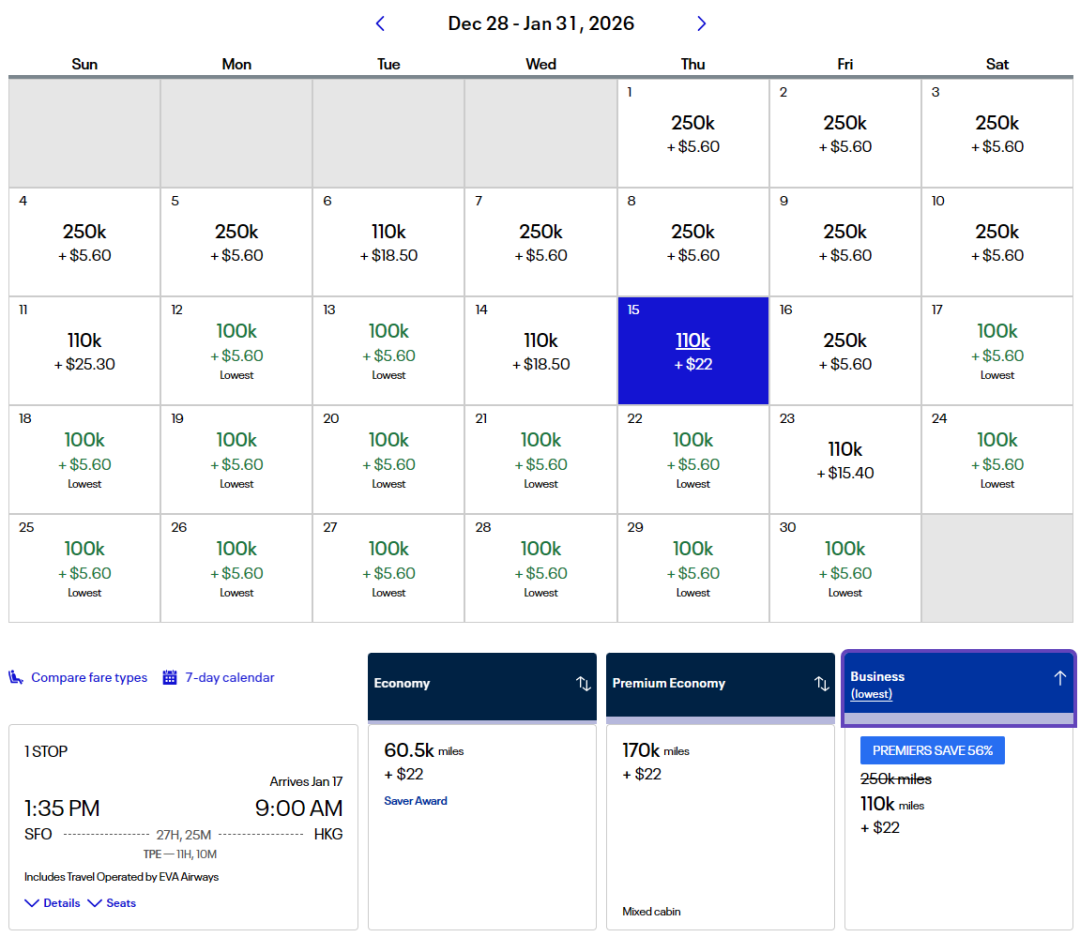
Task: Select January 23 fare of 110k + $15.40
Action: 845,459
